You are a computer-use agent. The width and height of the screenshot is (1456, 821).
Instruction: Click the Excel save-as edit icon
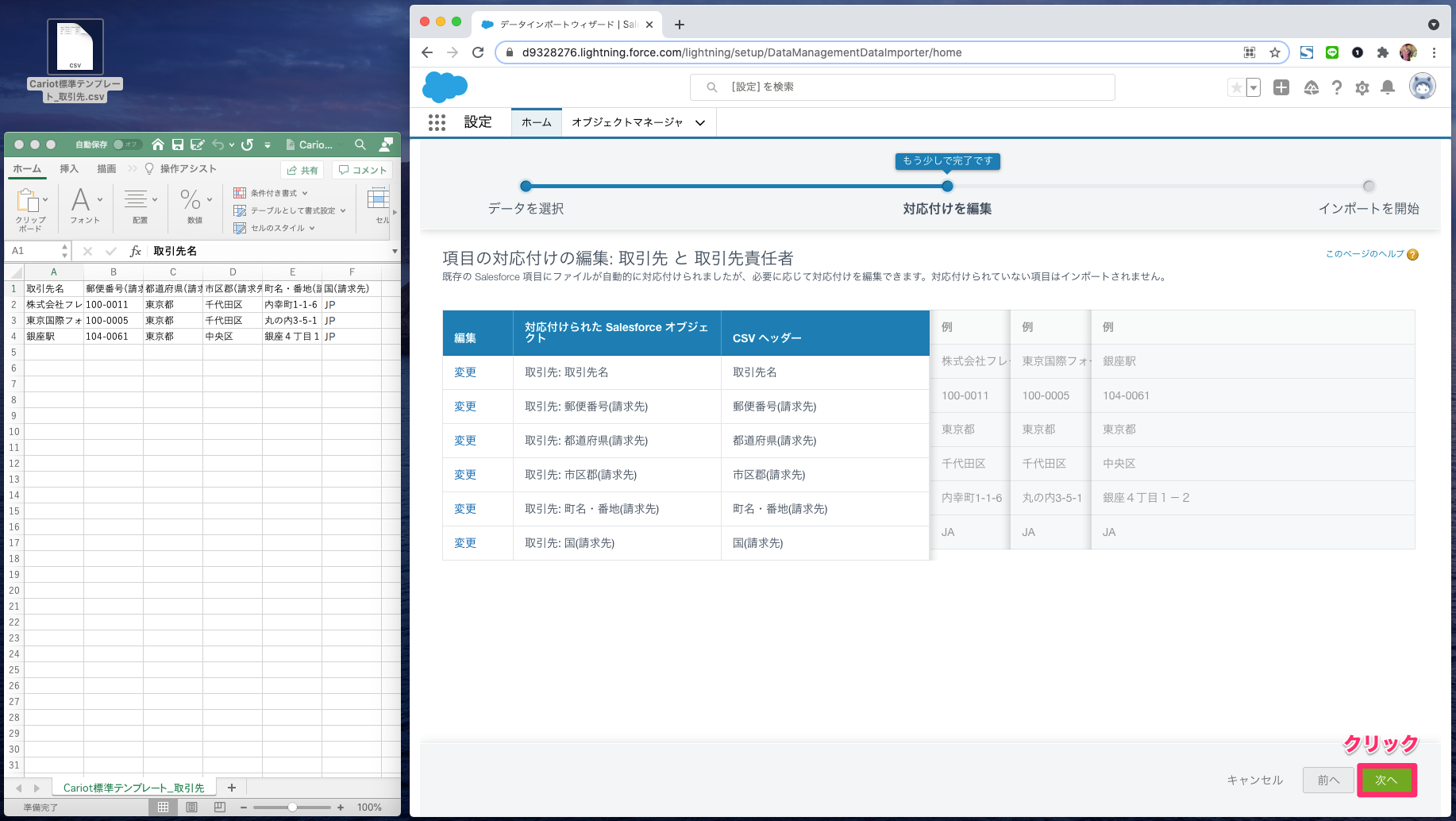click(x=198, y=145)
